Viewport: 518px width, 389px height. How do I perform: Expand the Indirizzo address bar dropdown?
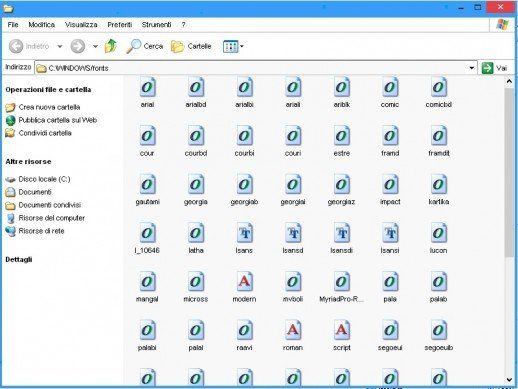click(x=472, y=68)
